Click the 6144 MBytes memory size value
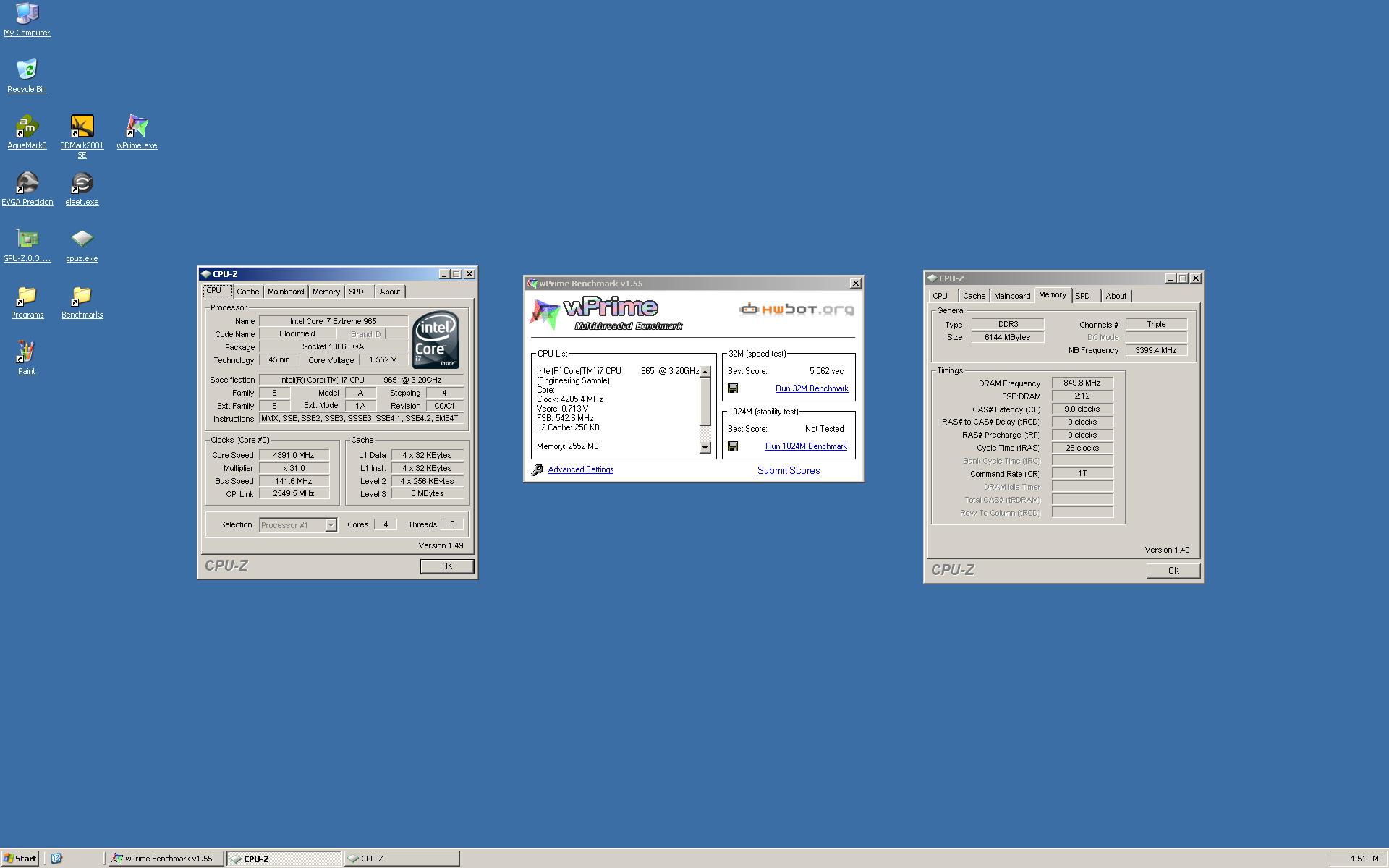The width and height of the screenshot is (1389, 868). click(1007, 337)
